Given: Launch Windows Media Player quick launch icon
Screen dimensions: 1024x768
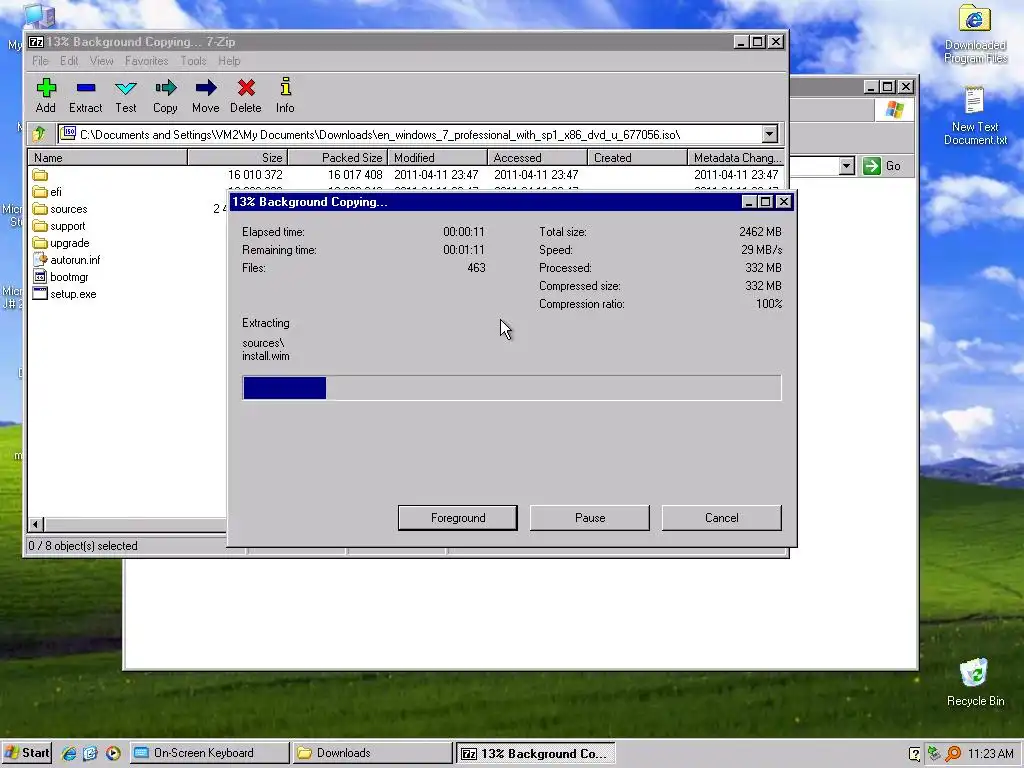Looking at the screenshot, I should (113, 753).
